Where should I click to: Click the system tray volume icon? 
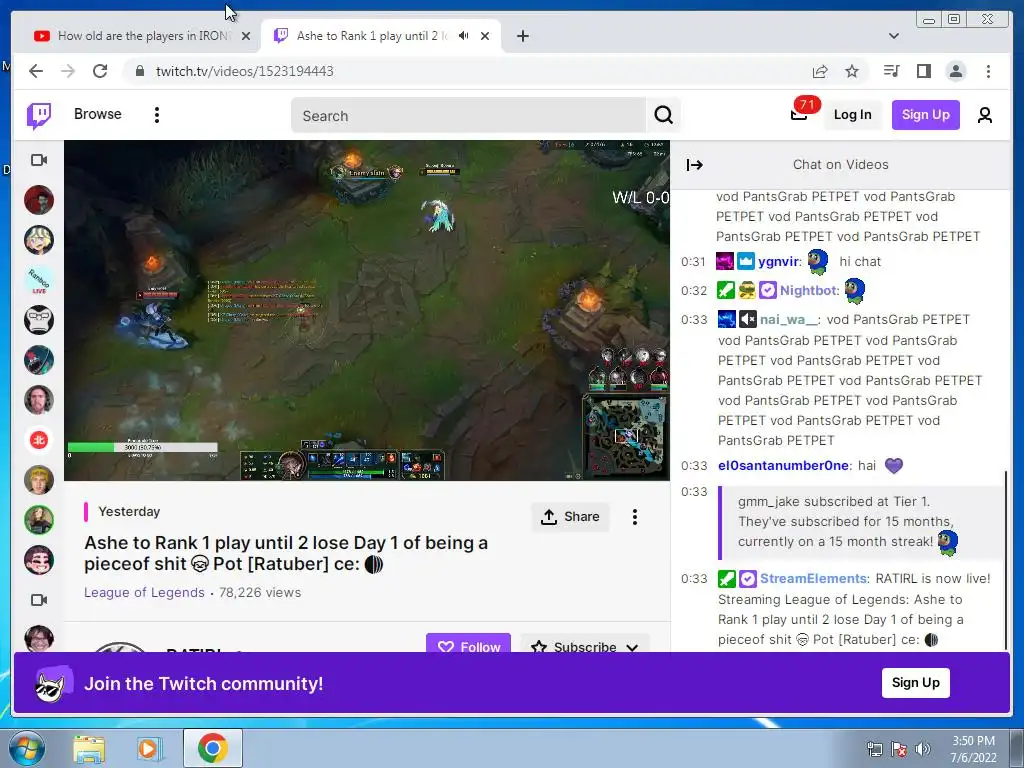coord(922,750)
